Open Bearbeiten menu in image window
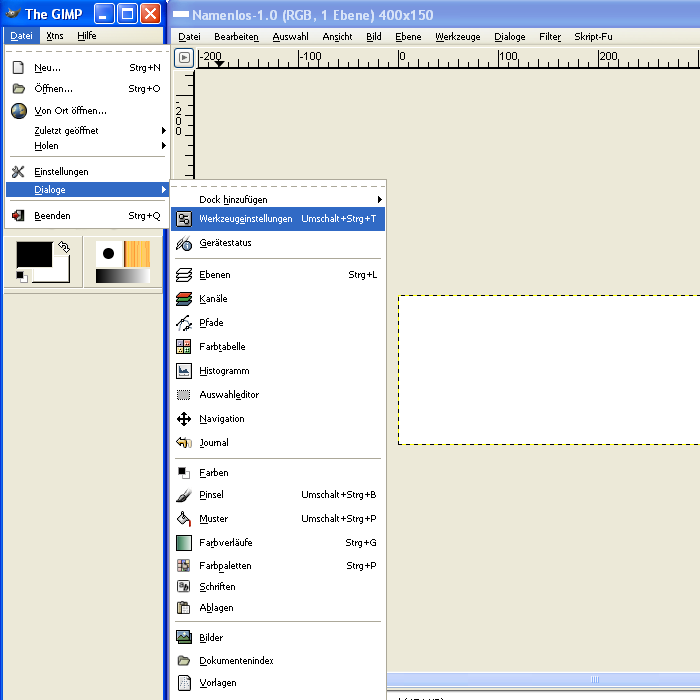 click(x=236, y=37)
